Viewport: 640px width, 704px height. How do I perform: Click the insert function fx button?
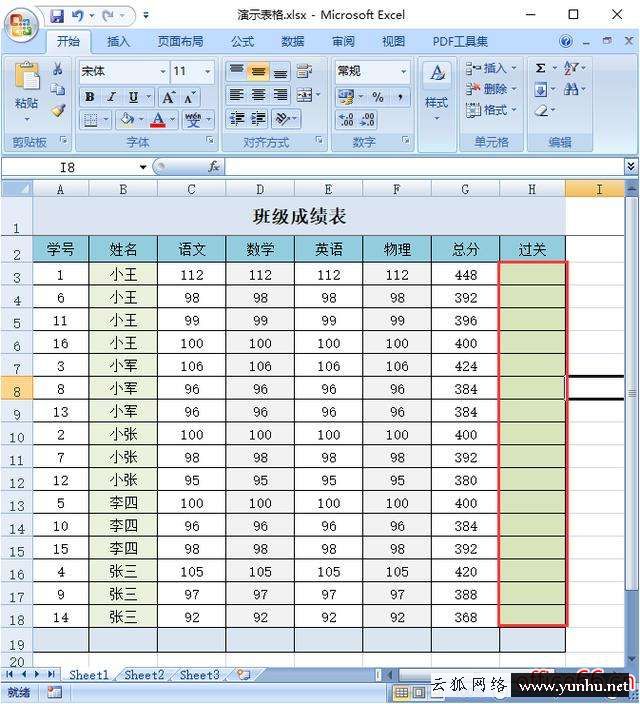(214, 167)
